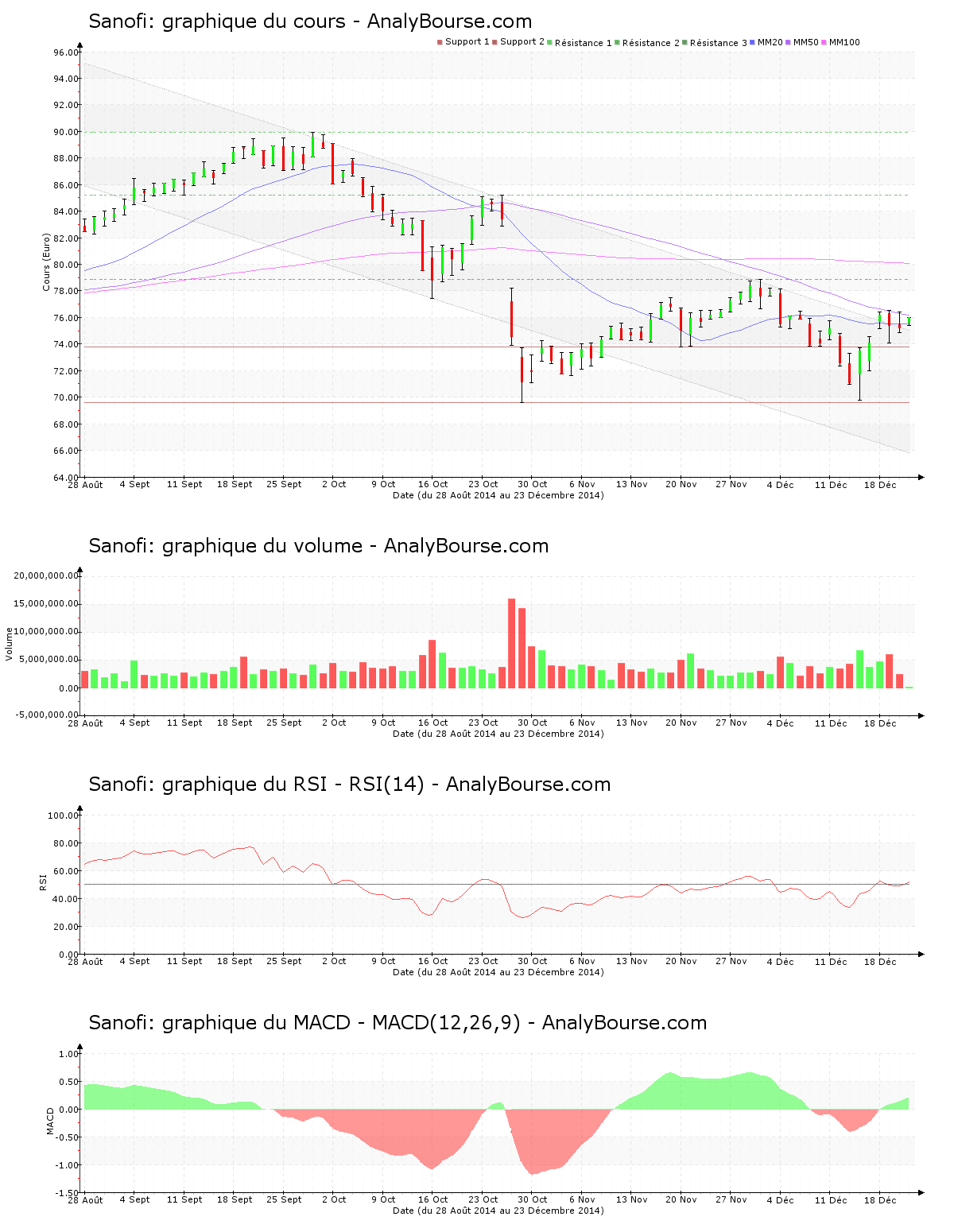This screenshot has width=954, height=1232.
Task: Select the Résistance 1 legend label
Action: (x=584, y=43)
